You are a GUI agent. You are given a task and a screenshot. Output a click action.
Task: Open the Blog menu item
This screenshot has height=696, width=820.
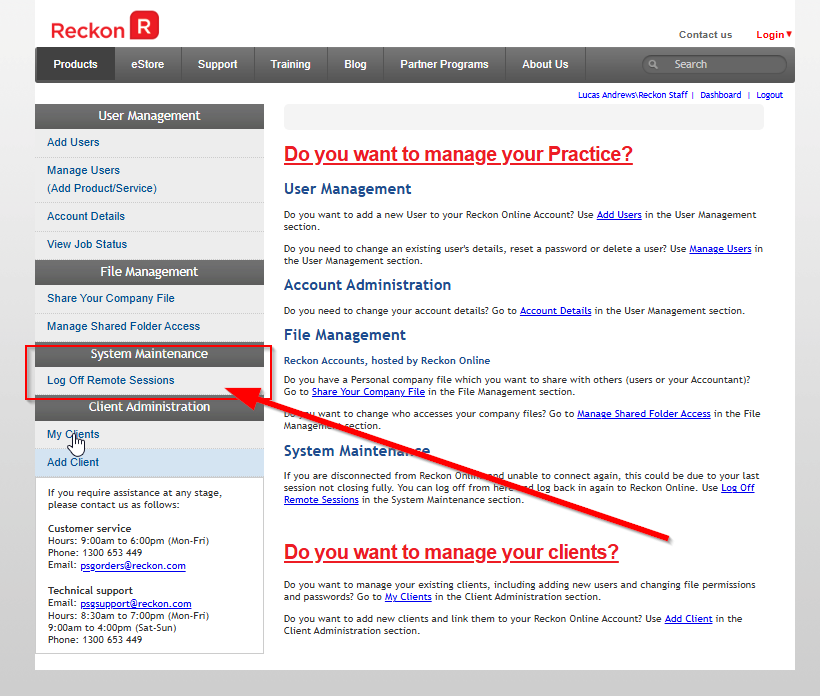click(x=355, y=64)
